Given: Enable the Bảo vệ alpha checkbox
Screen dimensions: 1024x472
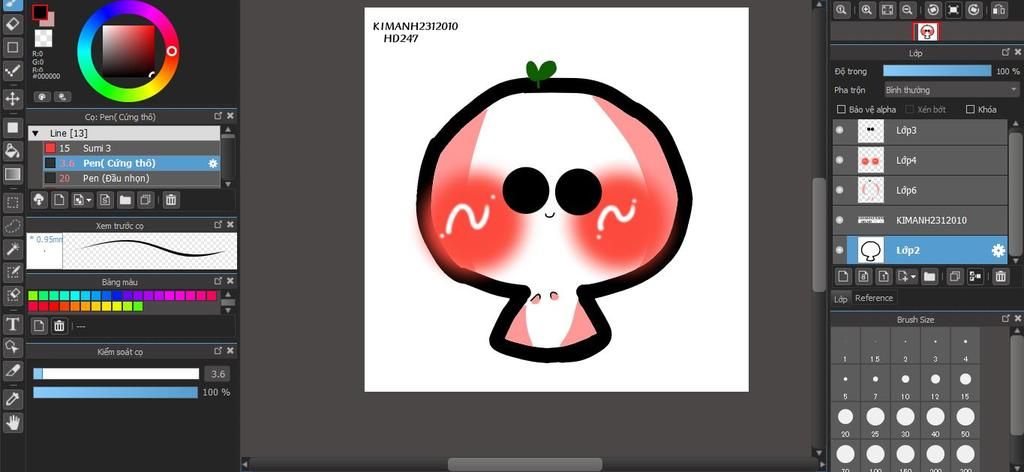Looking at the screenshot, I should click(841, 110).
